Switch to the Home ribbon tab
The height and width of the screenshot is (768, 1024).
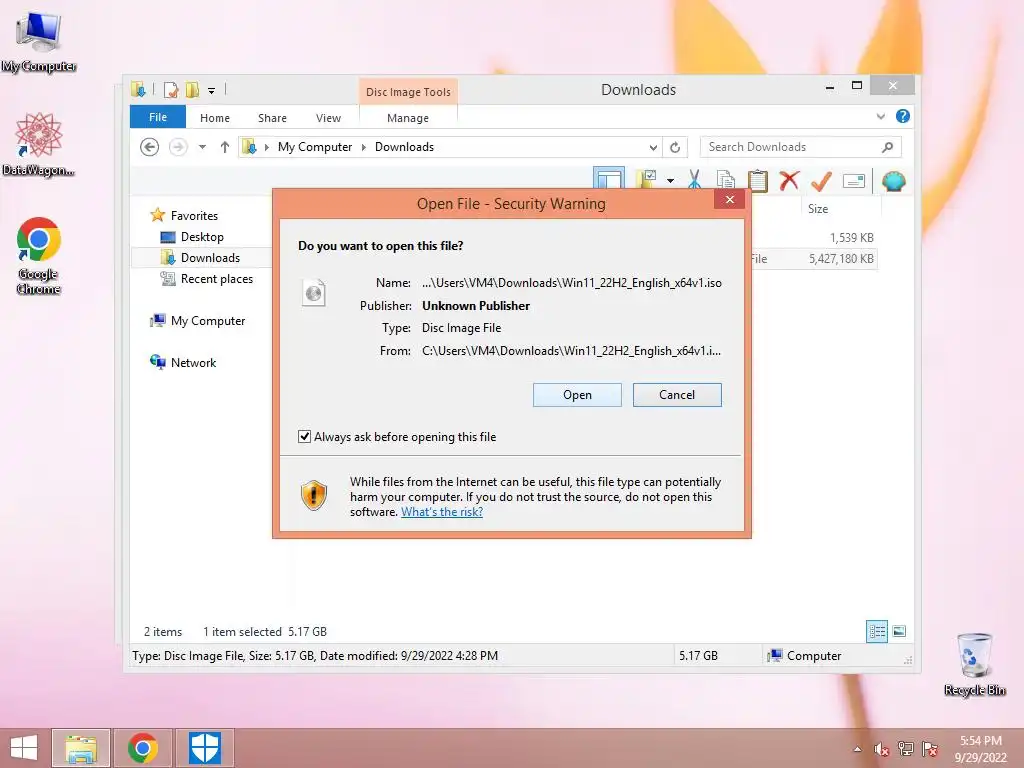click(215, 118)
